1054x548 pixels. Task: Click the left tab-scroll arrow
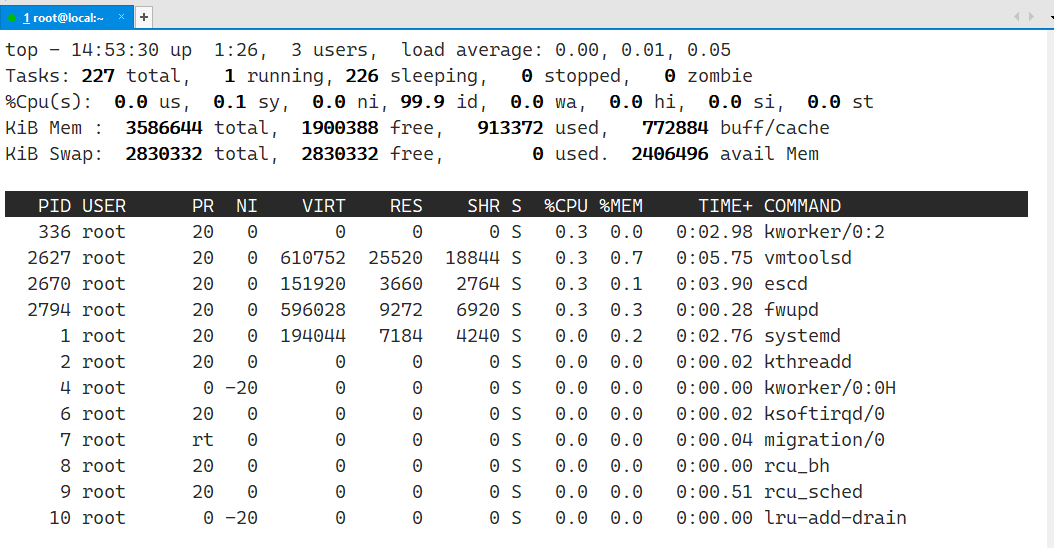point(1016,16)
